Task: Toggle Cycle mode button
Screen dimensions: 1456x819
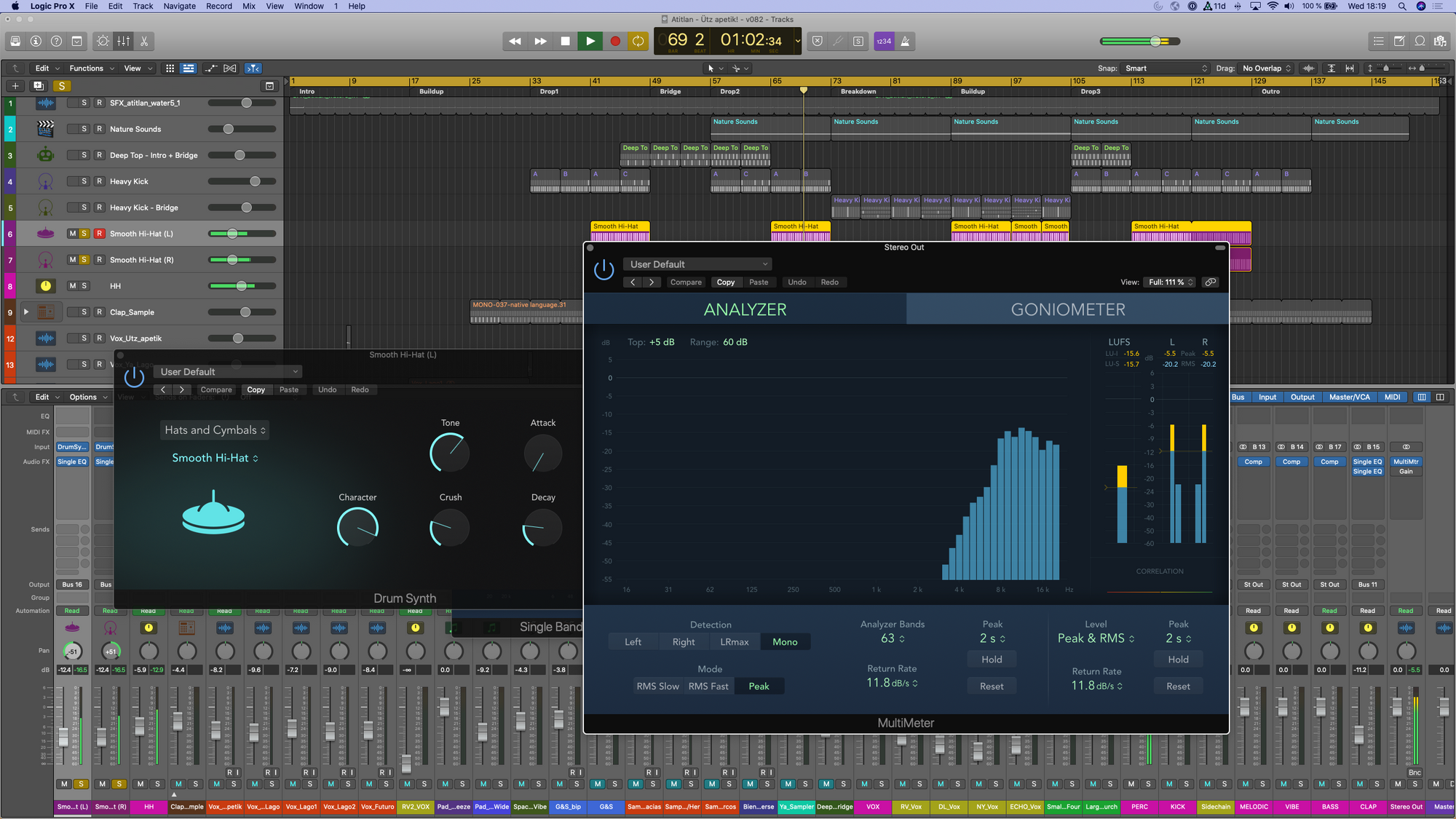Action: pyautogui.click(x=638, y=41)
